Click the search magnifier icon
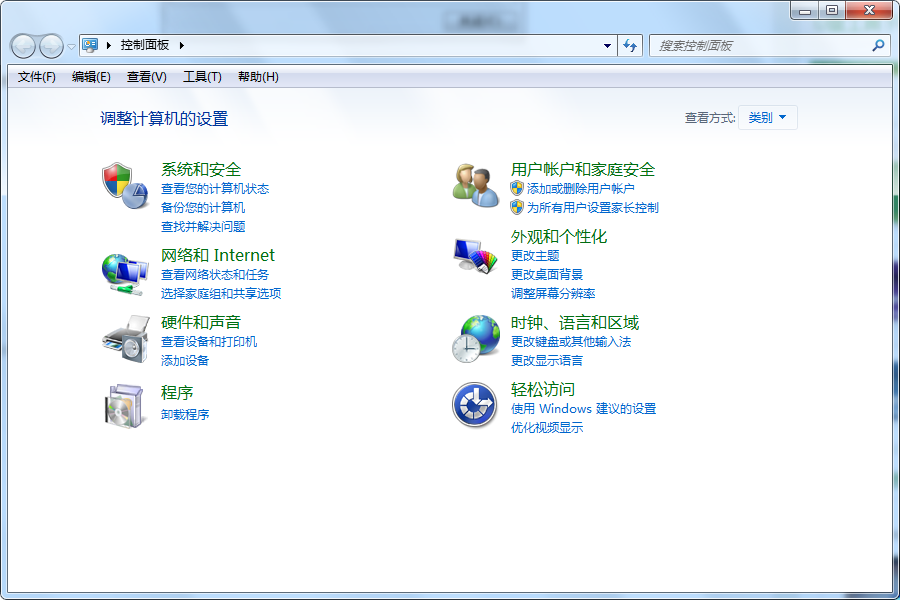 point(878,45)
